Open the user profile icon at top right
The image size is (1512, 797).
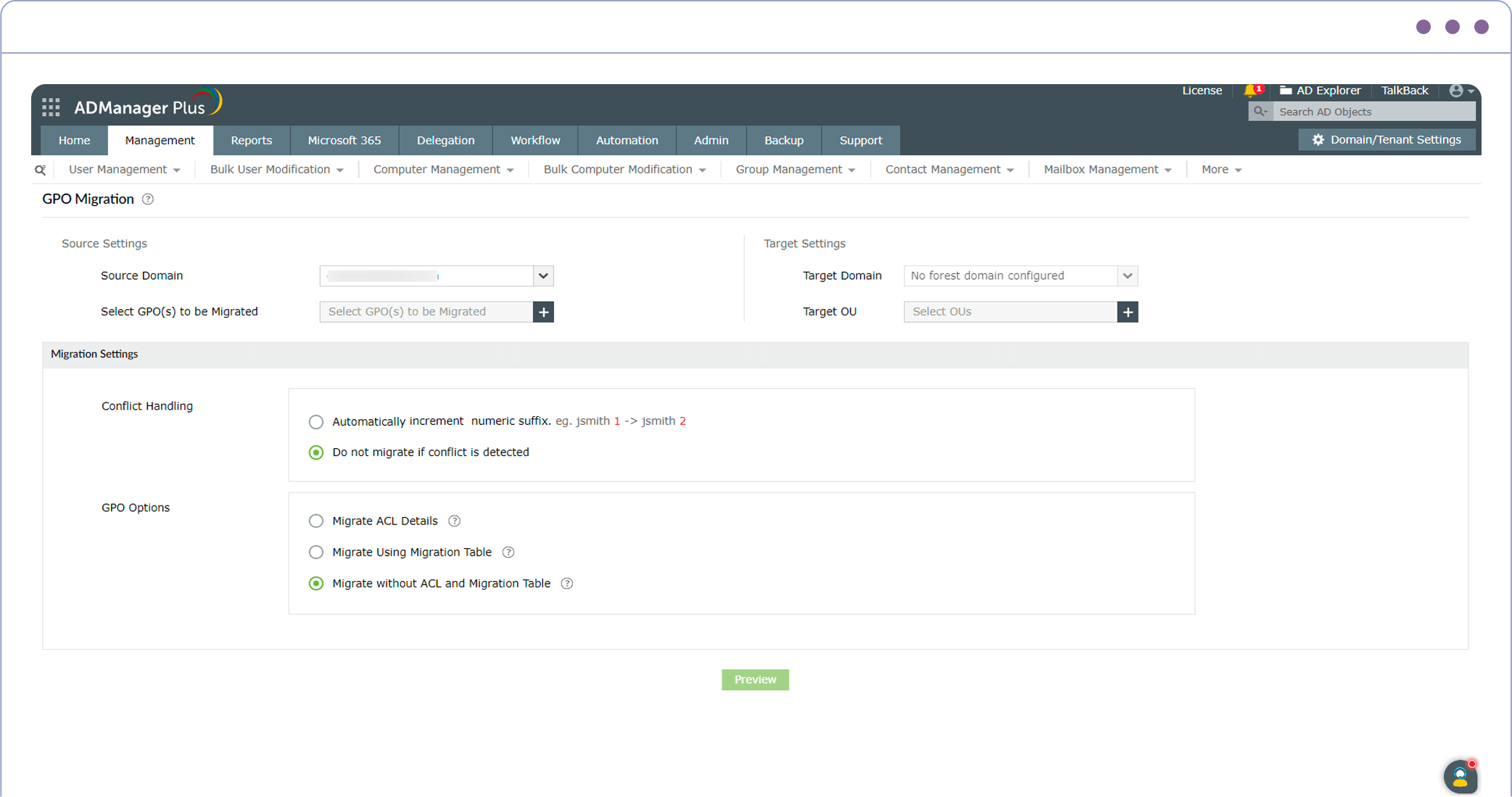(1458, 90)
